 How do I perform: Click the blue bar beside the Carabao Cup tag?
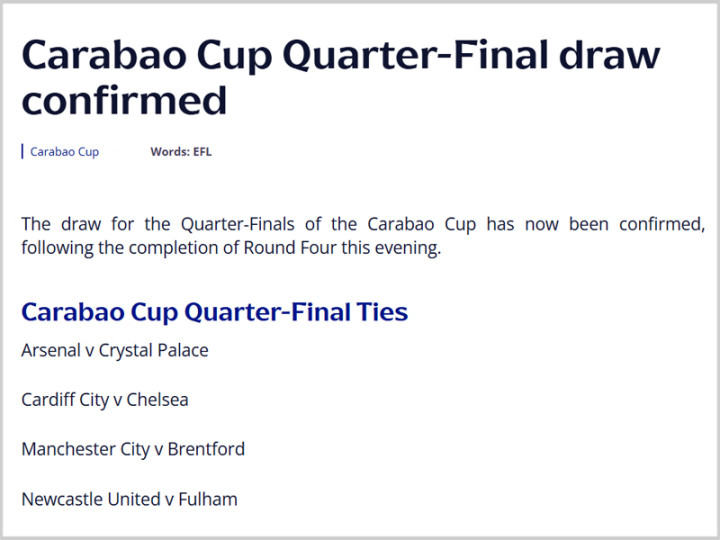pos(23,152)
